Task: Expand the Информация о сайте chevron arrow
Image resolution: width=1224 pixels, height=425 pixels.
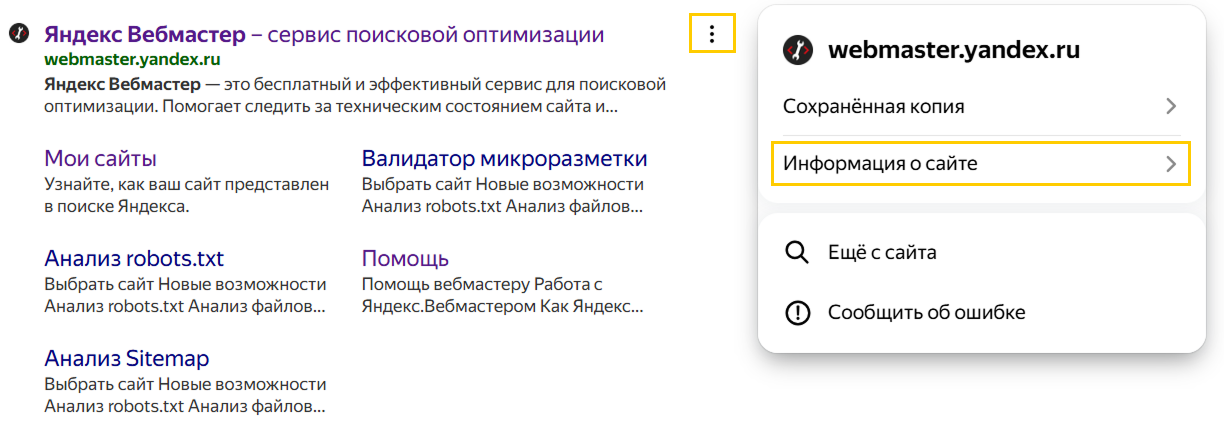Action: point(1172,164)
